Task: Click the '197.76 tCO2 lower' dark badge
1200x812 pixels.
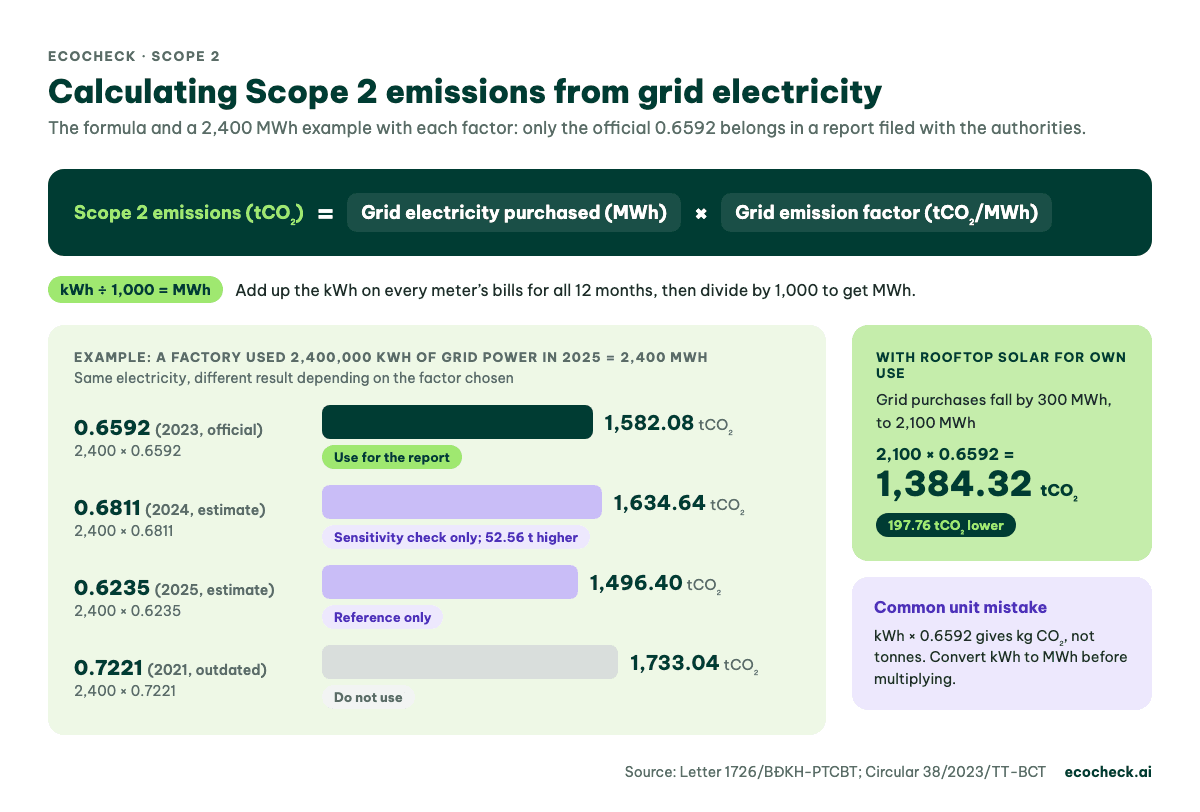Action: click(945, 525)
